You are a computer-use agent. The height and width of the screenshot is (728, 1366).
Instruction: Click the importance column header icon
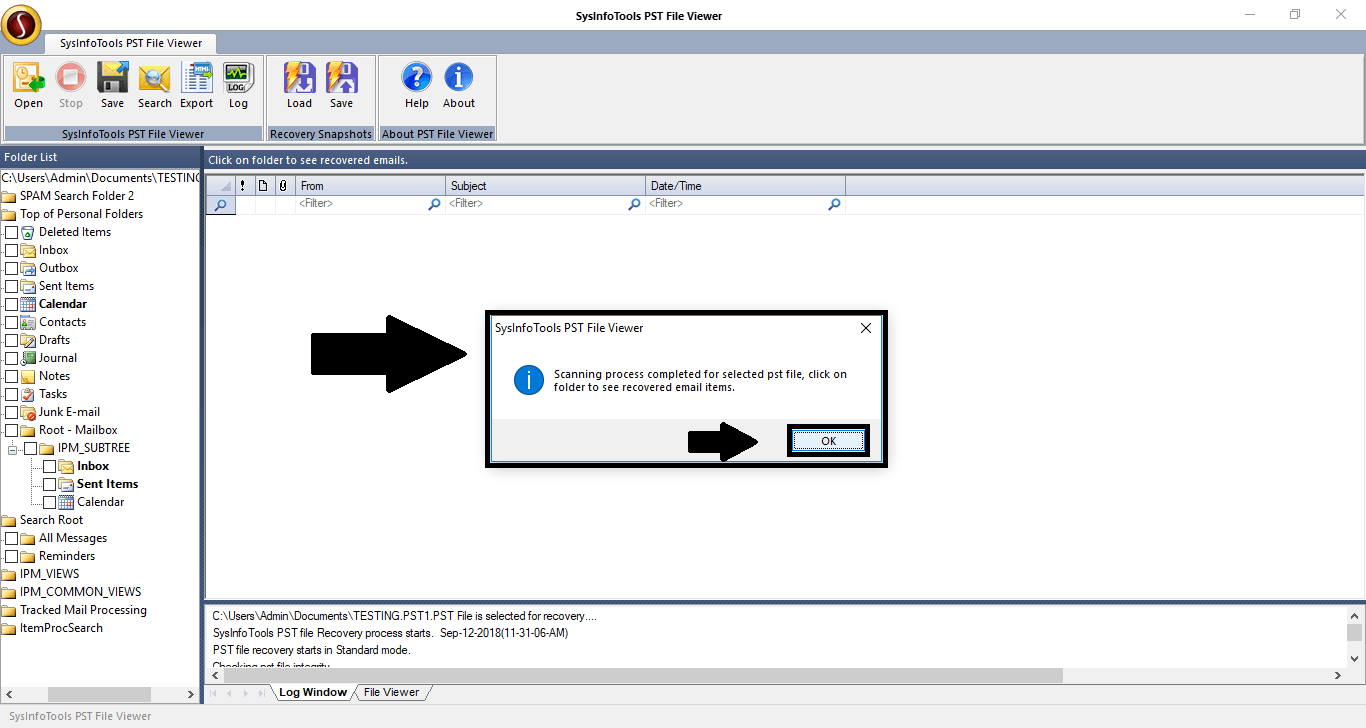coord(243,186)
